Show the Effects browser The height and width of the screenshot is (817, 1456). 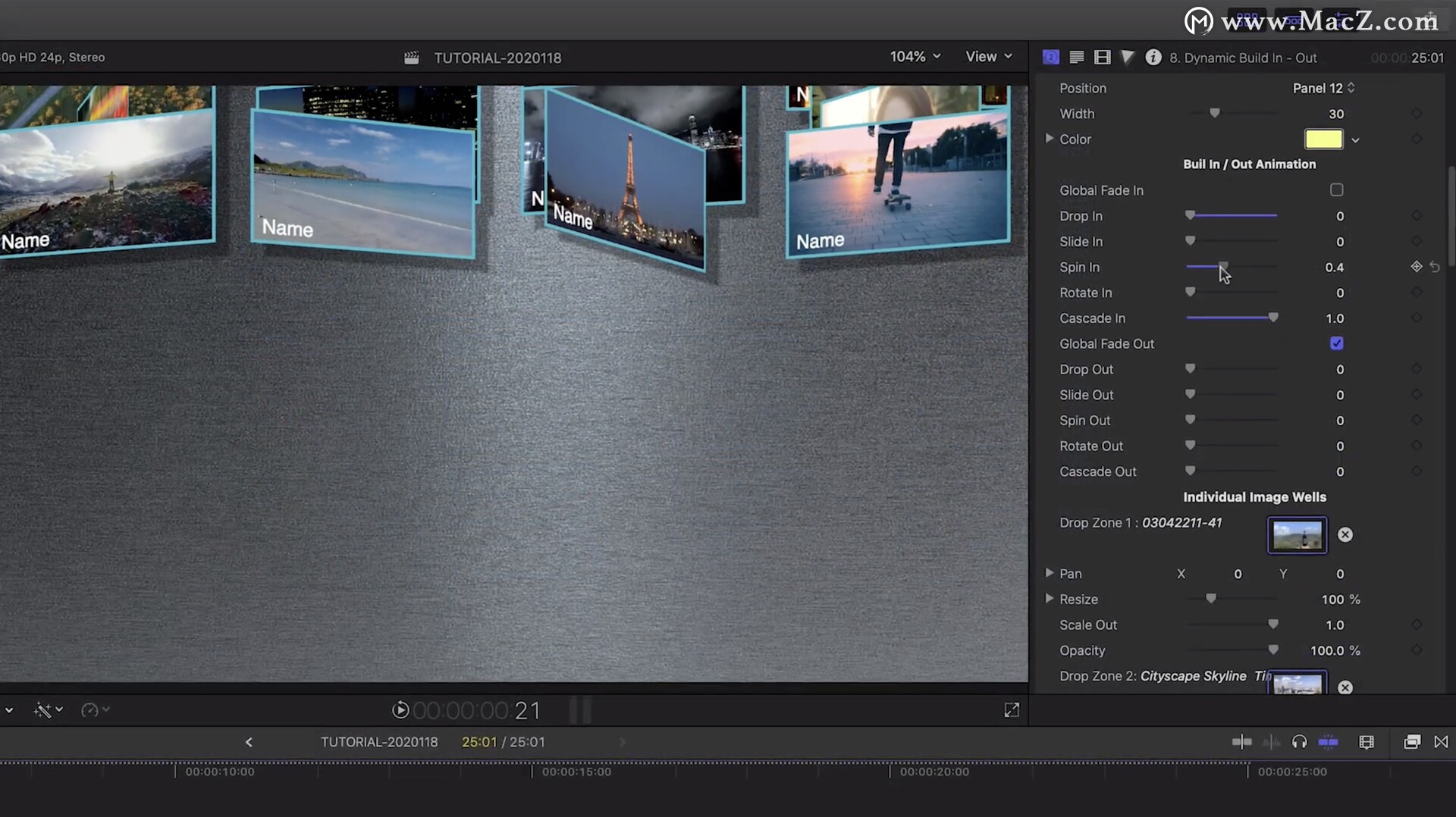point(1412,742)
